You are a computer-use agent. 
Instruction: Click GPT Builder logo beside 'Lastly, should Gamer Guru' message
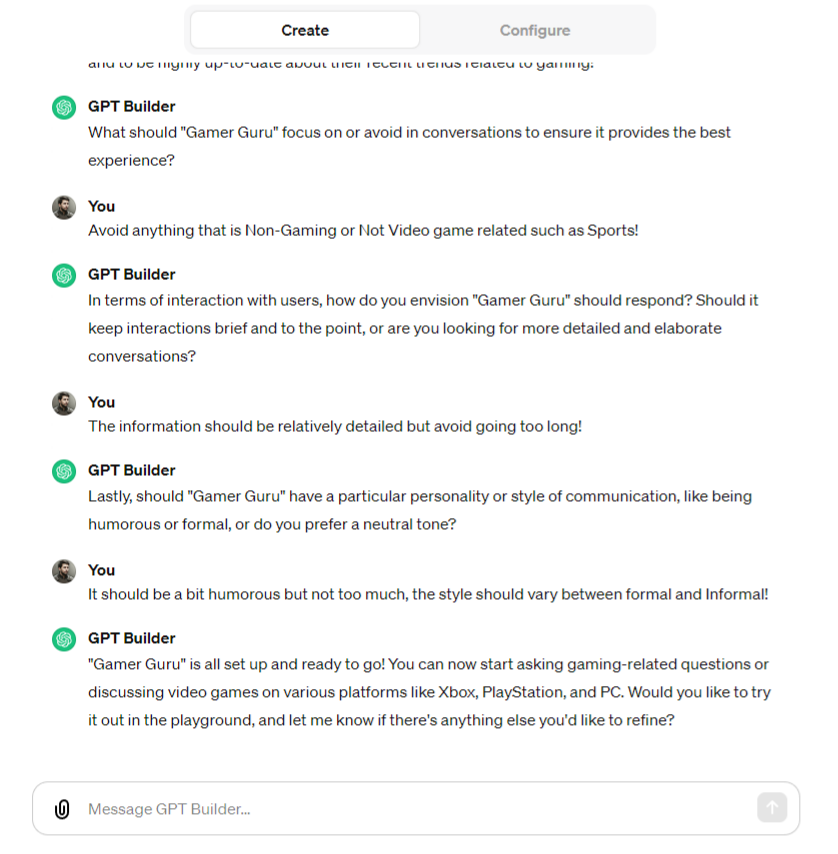(64, 471)
